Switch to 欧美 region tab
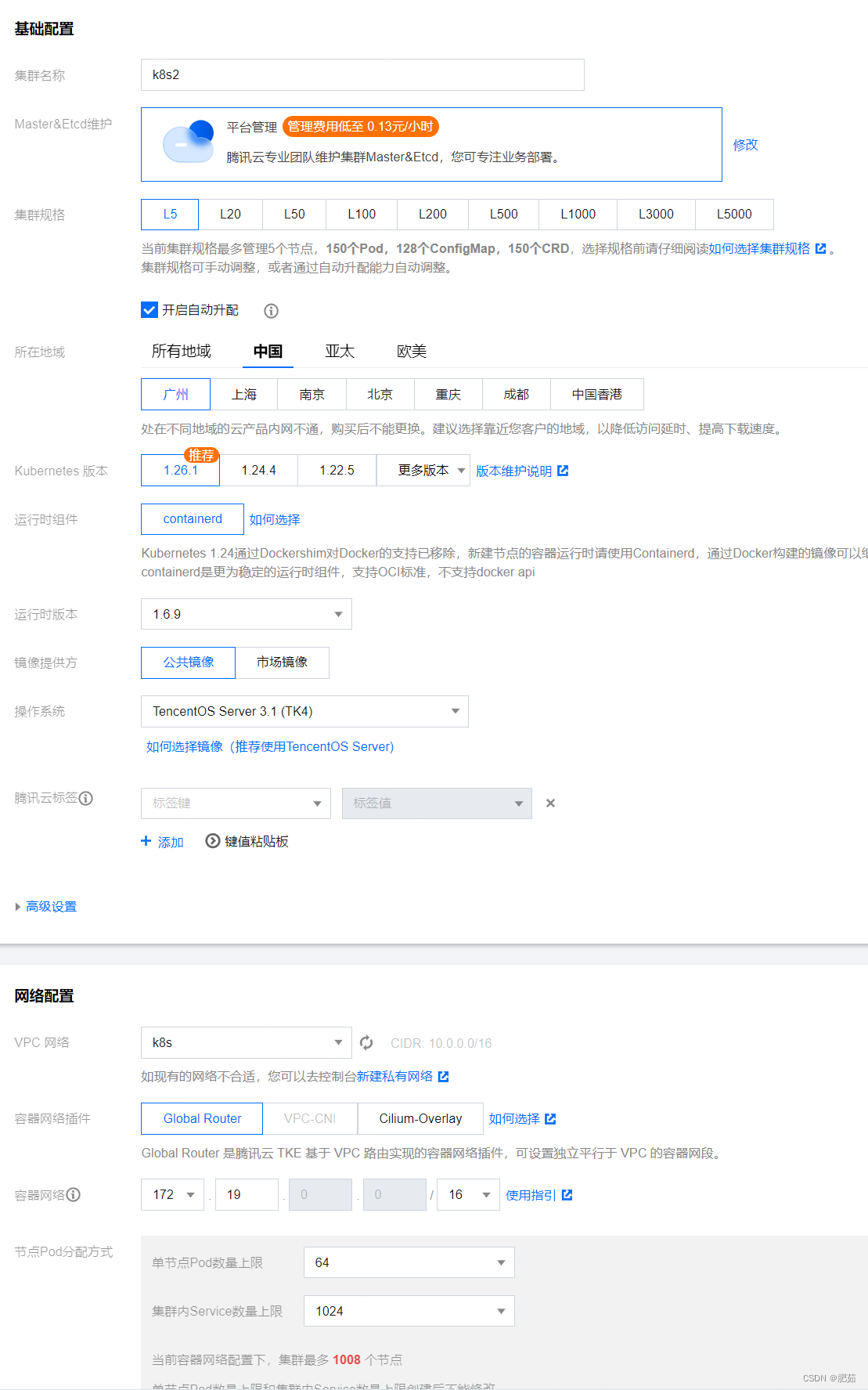This screenshot has width=868, height=1390. tap(412, 351)
